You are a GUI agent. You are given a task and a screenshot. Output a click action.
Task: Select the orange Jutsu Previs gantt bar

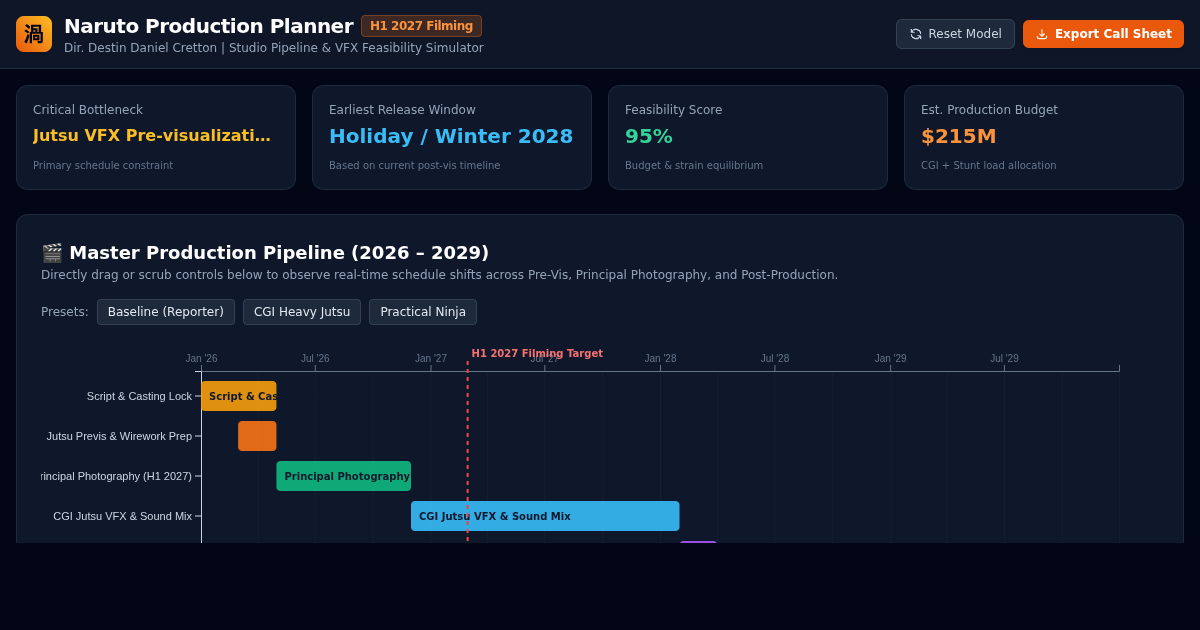257,436
